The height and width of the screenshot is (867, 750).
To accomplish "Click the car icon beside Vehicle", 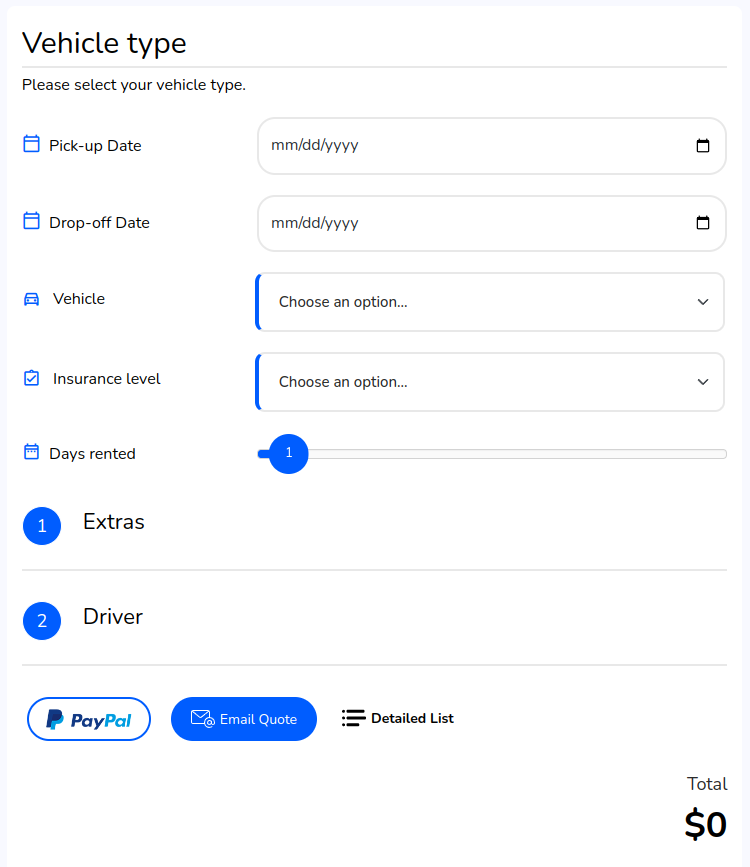I will (x=32, y=299).
